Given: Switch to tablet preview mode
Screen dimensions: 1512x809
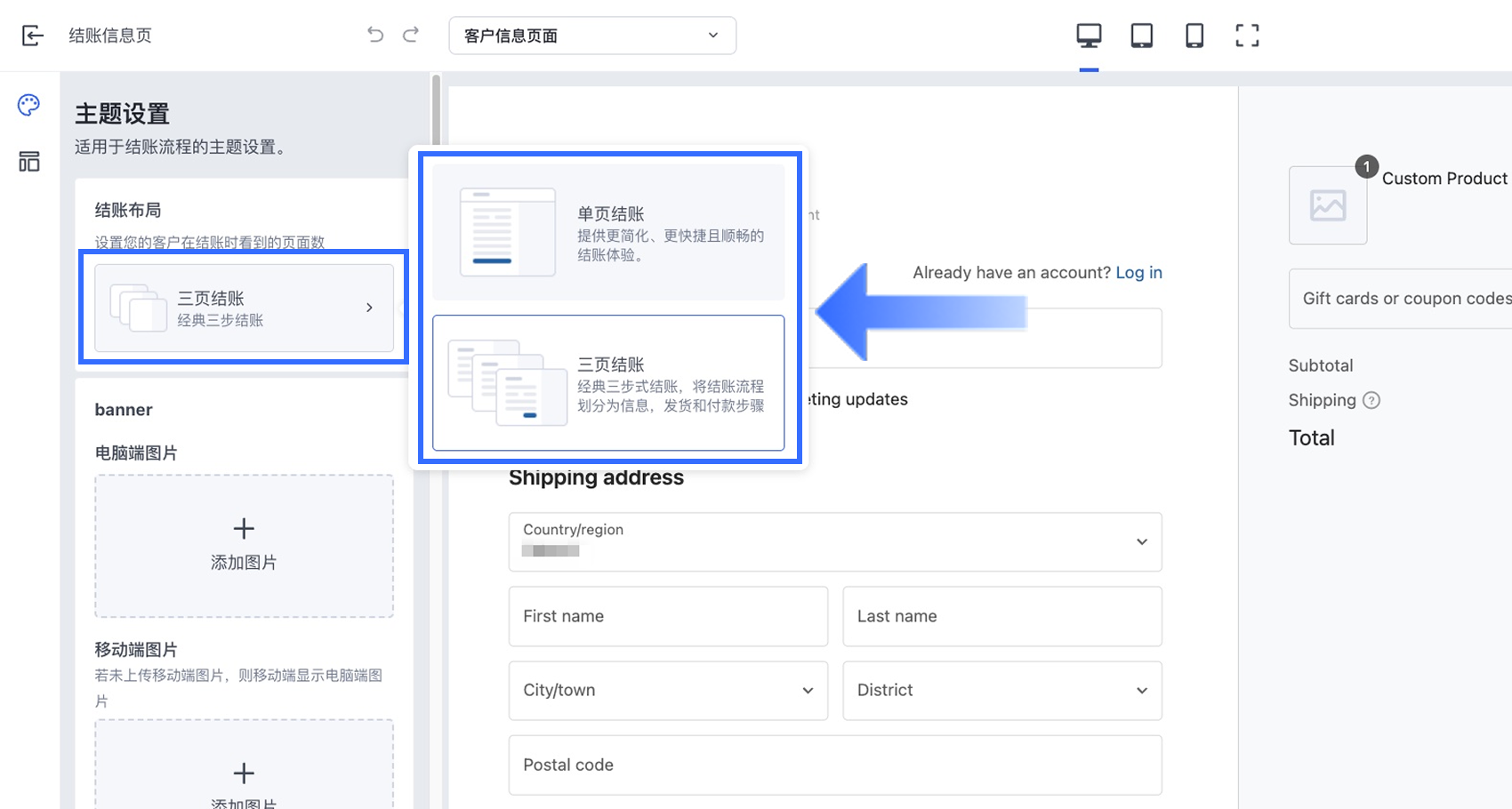Looking at the screenshot, I should 1141,36.
